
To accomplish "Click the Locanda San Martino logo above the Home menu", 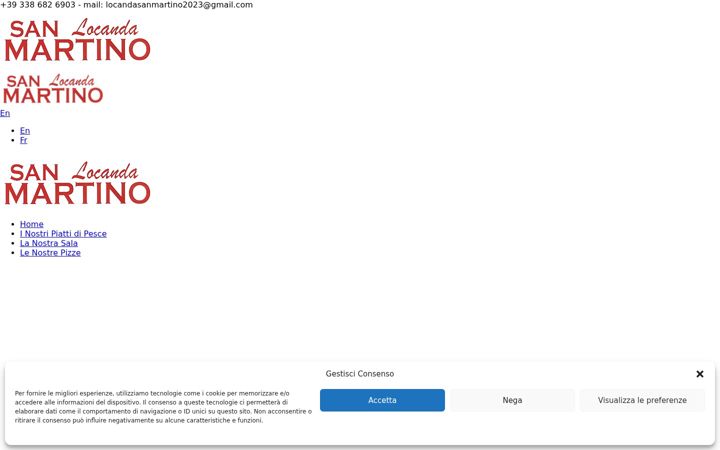I will pyautogui.click(x=77, y=183).
